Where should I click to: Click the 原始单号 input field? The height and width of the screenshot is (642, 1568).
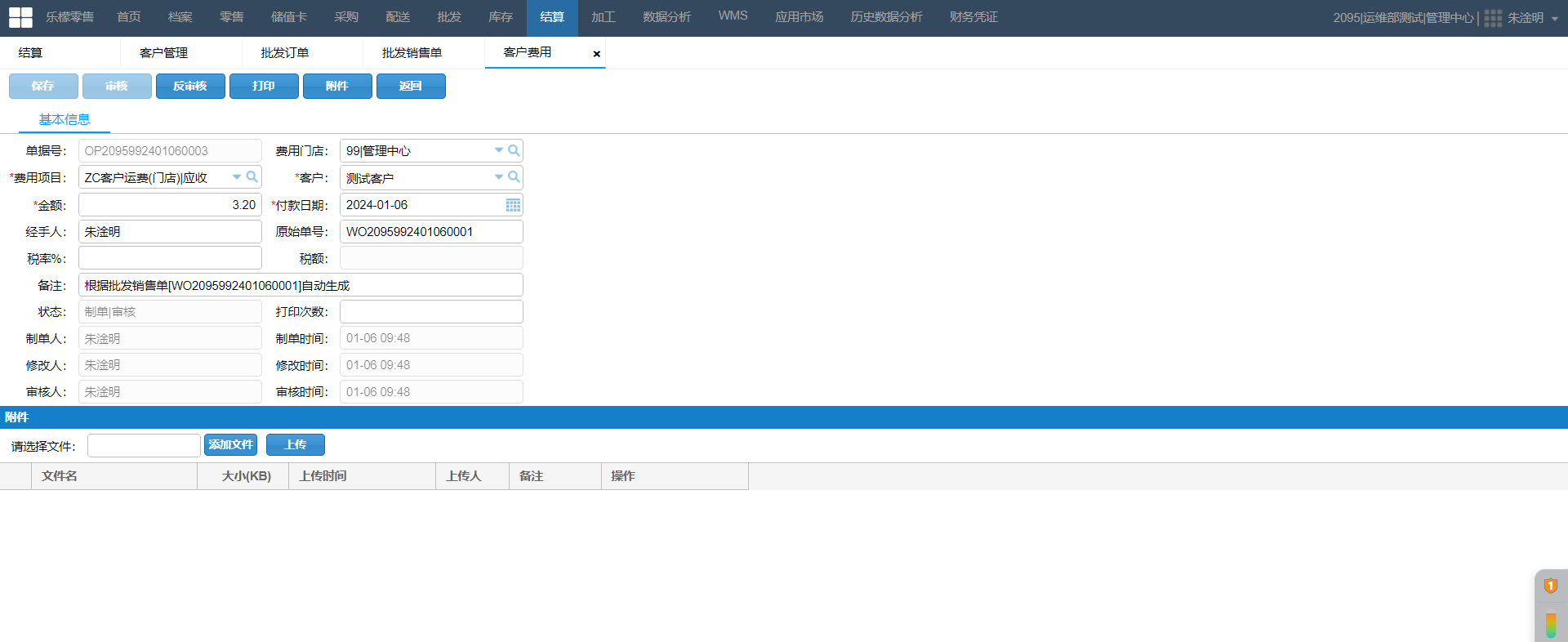pyautogui.click(x=431, y=232)
